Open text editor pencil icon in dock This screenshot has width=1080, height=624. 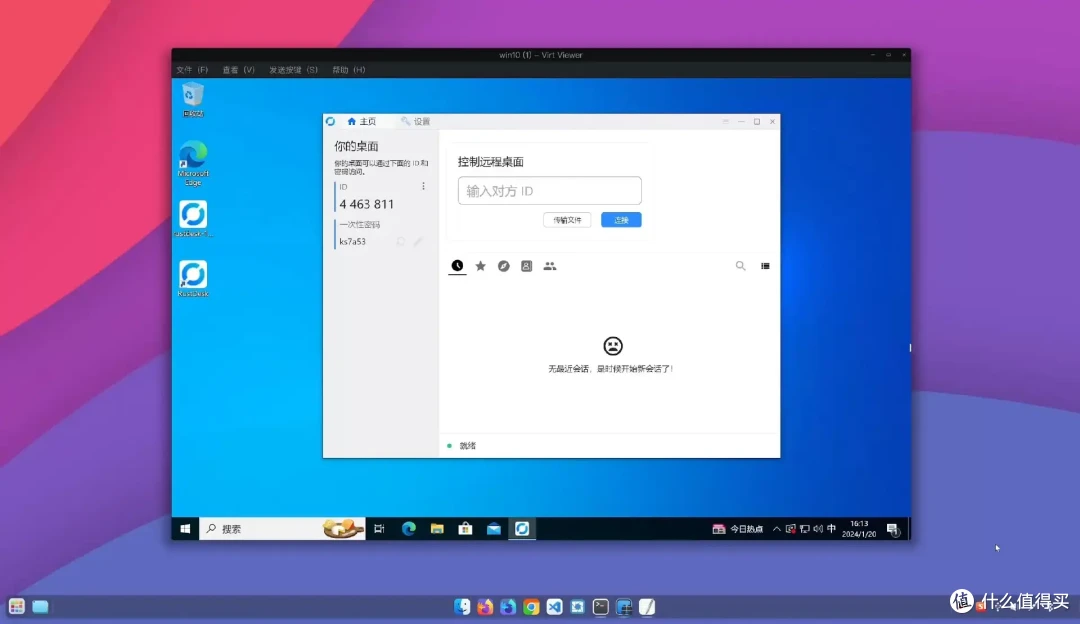tap(647, 606)
